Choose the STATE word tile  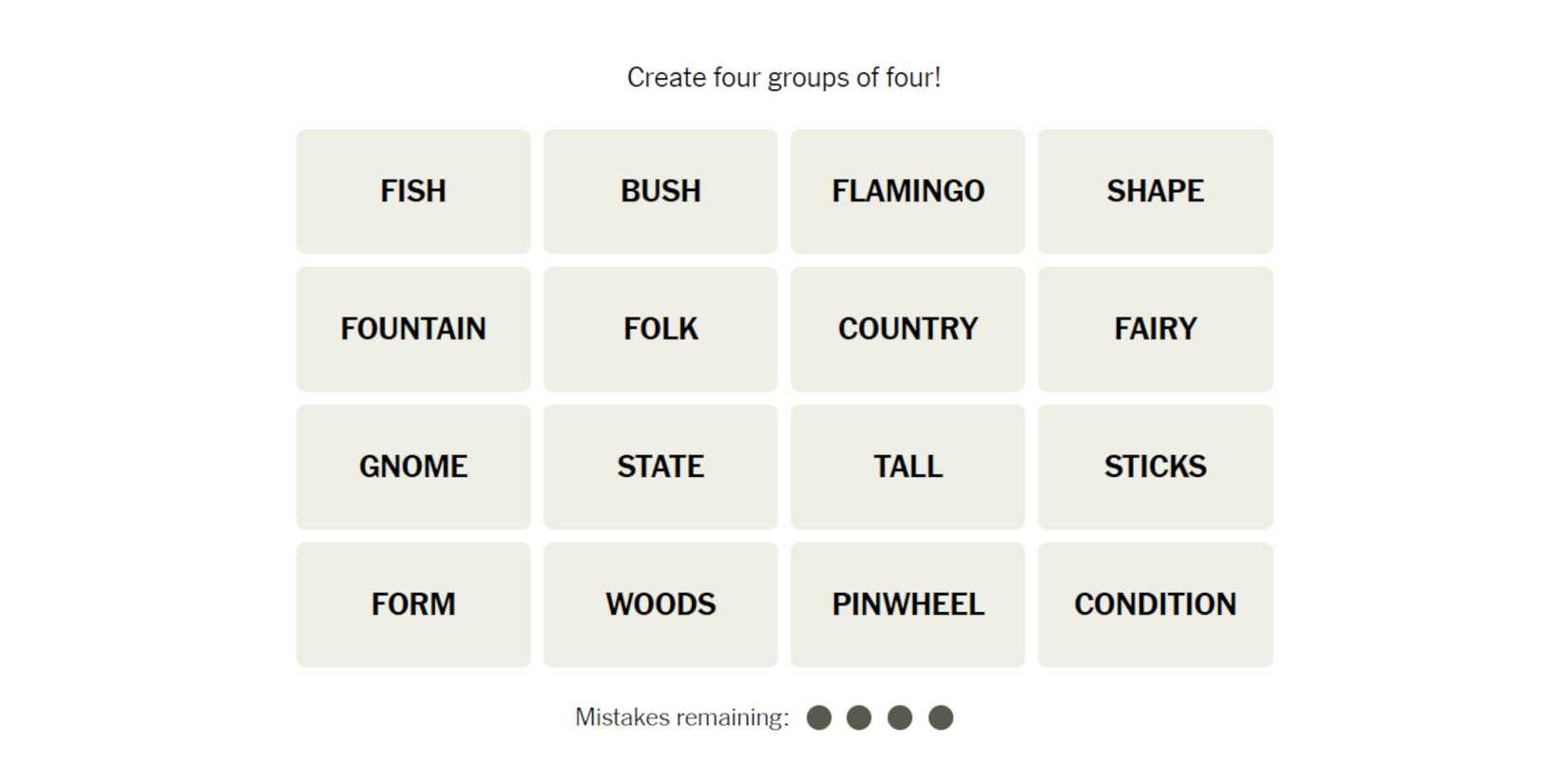(x=660, y=467)
